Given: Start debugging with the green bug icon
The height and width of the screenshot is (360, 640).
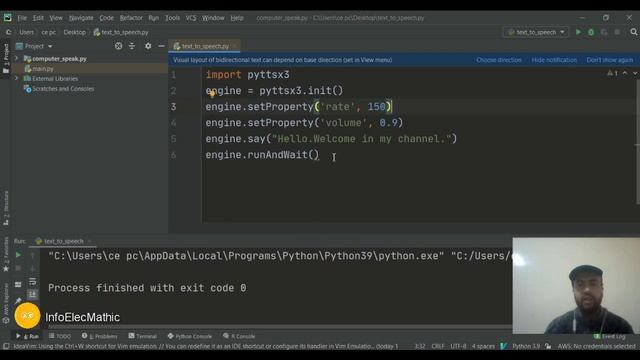Looking at the screenshot, I should [x=591, y=32].
